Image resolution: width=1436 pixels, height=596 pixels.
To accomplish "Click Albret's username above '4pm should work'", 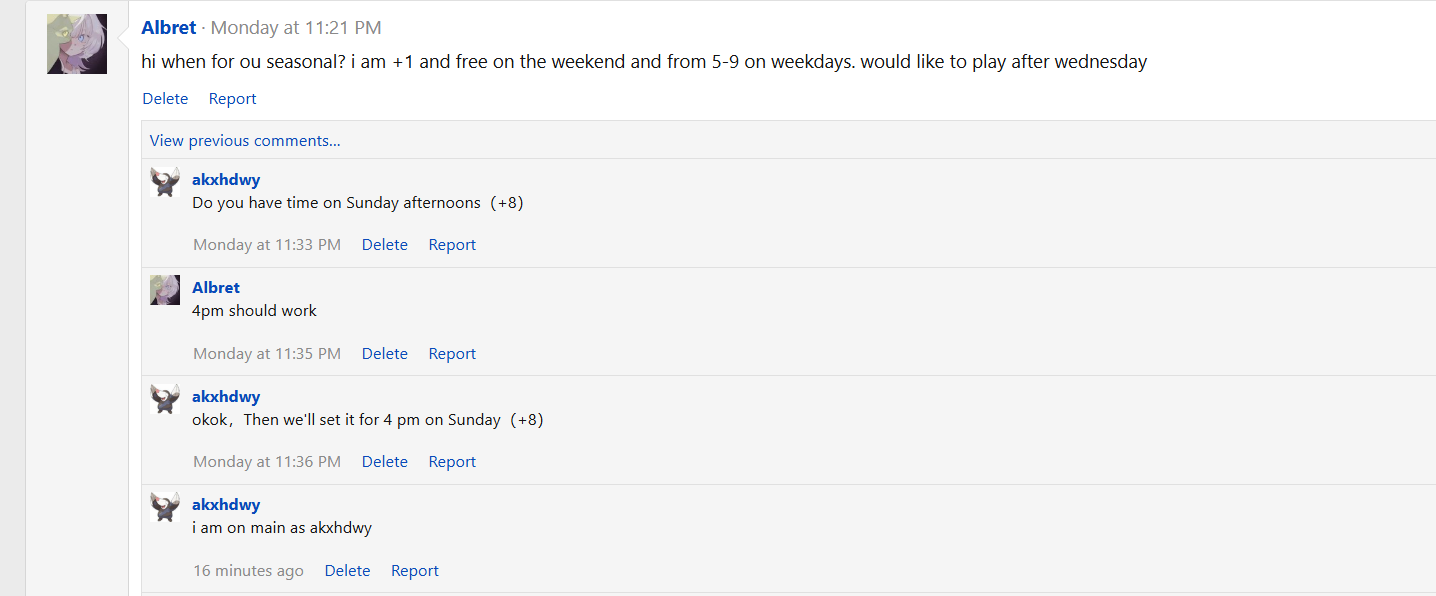I will [x=216, y=288].
